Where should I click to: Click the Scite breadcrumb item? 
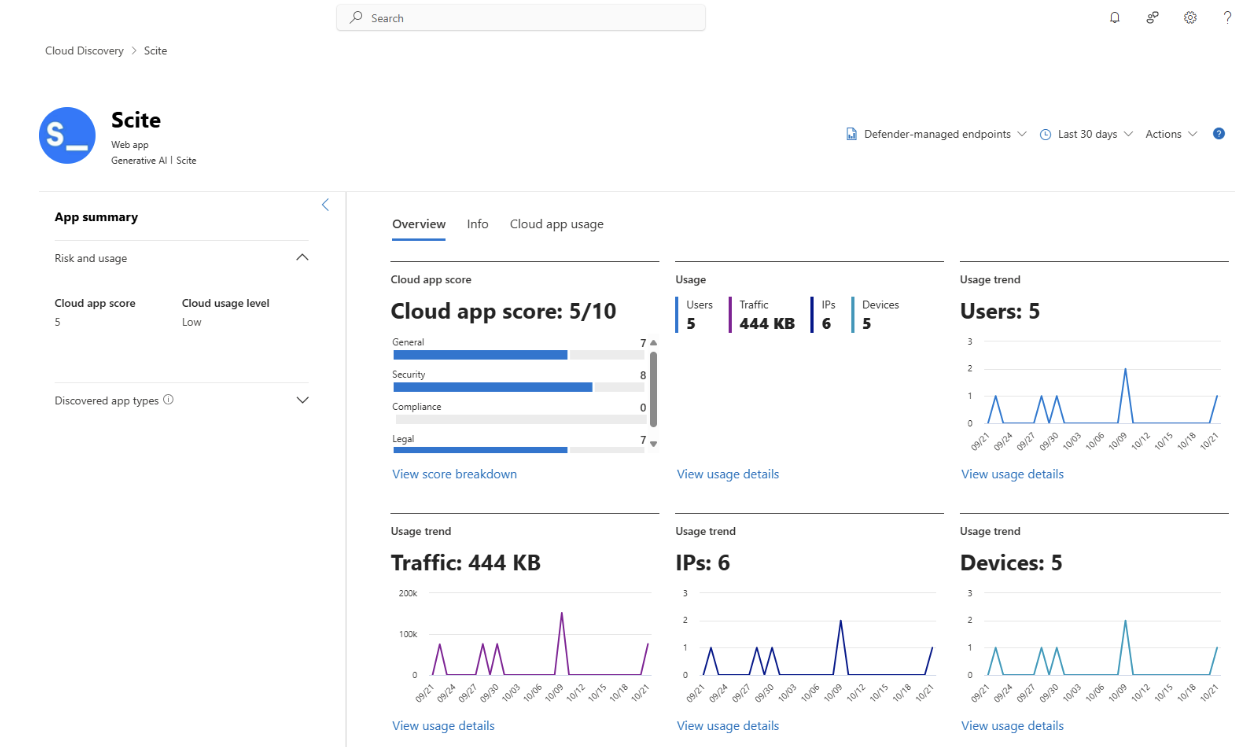tap(155, 50)
